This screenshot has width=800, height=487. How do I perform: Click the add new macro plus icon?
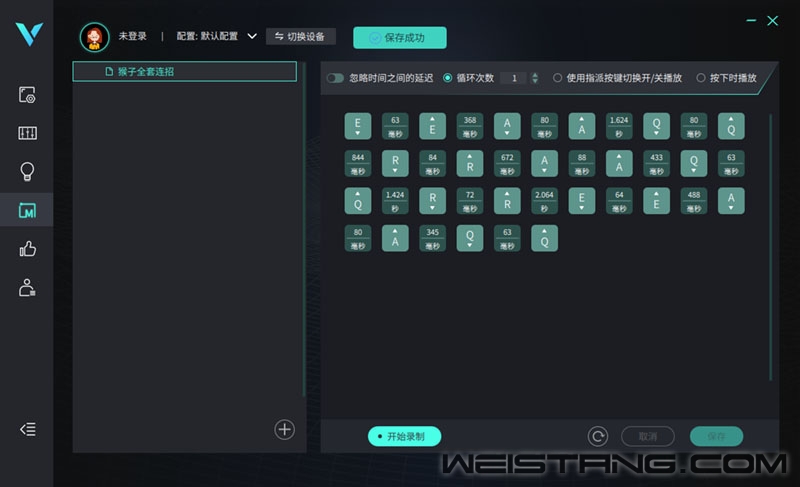(x=285, y=429)
